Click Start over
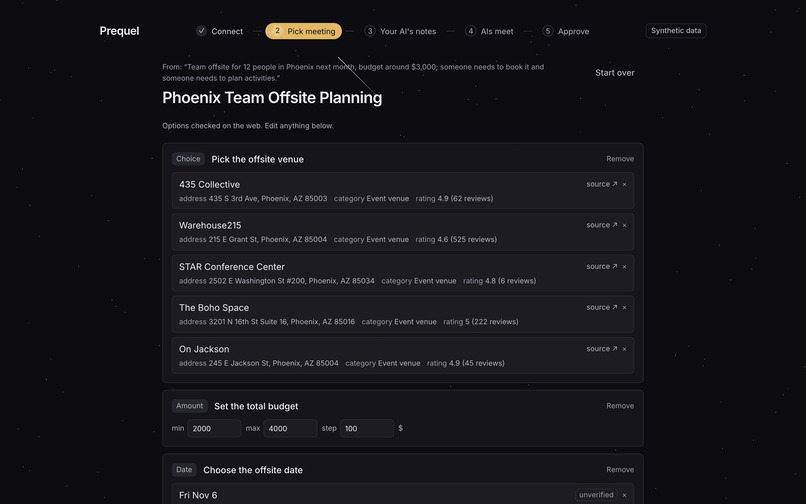Screen dimensions: 806x504 click(615, 73)
